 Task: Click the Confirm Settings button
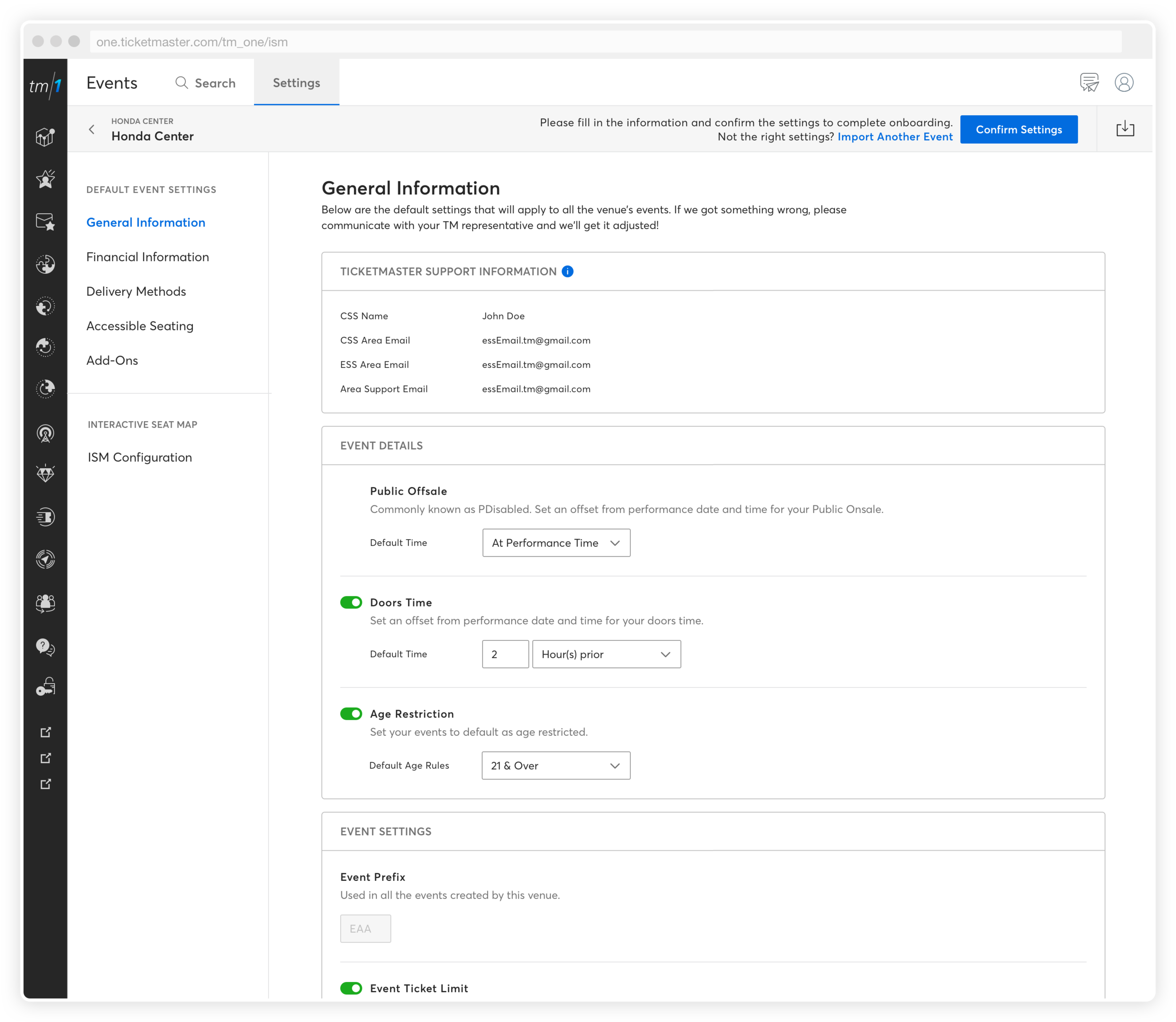point(1018,129)
